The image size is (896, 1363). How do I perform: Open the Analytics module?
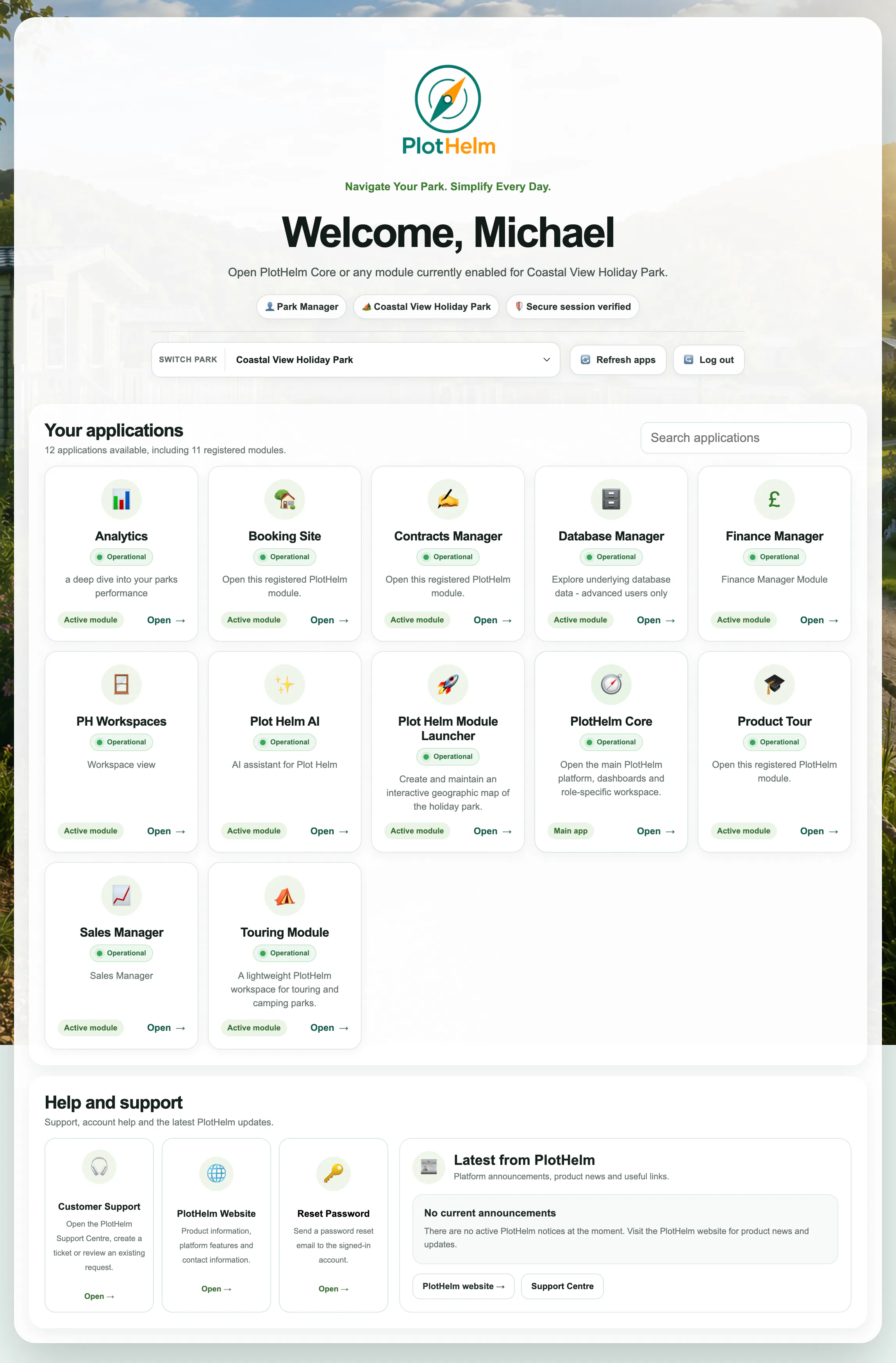tap(166, 620)
